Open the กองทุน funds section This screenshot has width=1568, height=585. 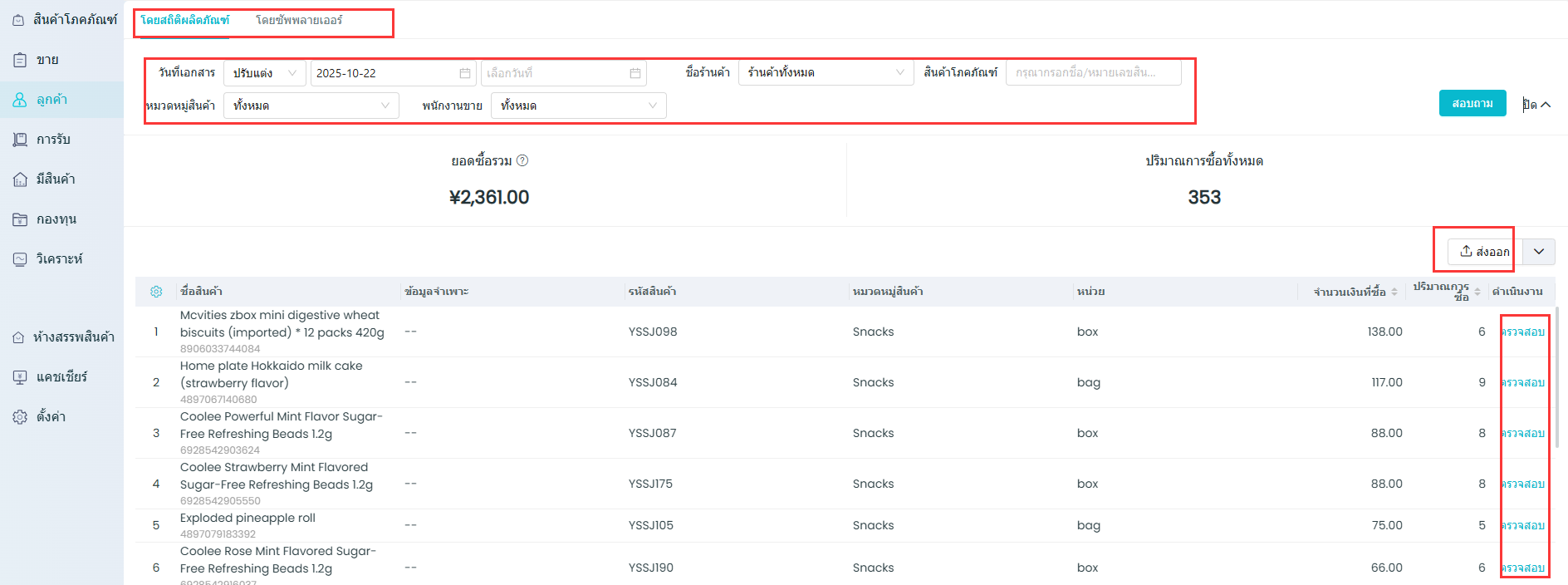pyautogui.click(x=56, y=219)
